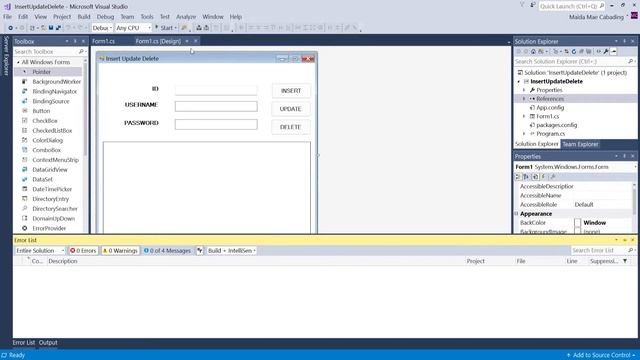This screenshot has height=360, width=640.
Task: Open the Server Explorer side tab
Action: coord(6,56)
